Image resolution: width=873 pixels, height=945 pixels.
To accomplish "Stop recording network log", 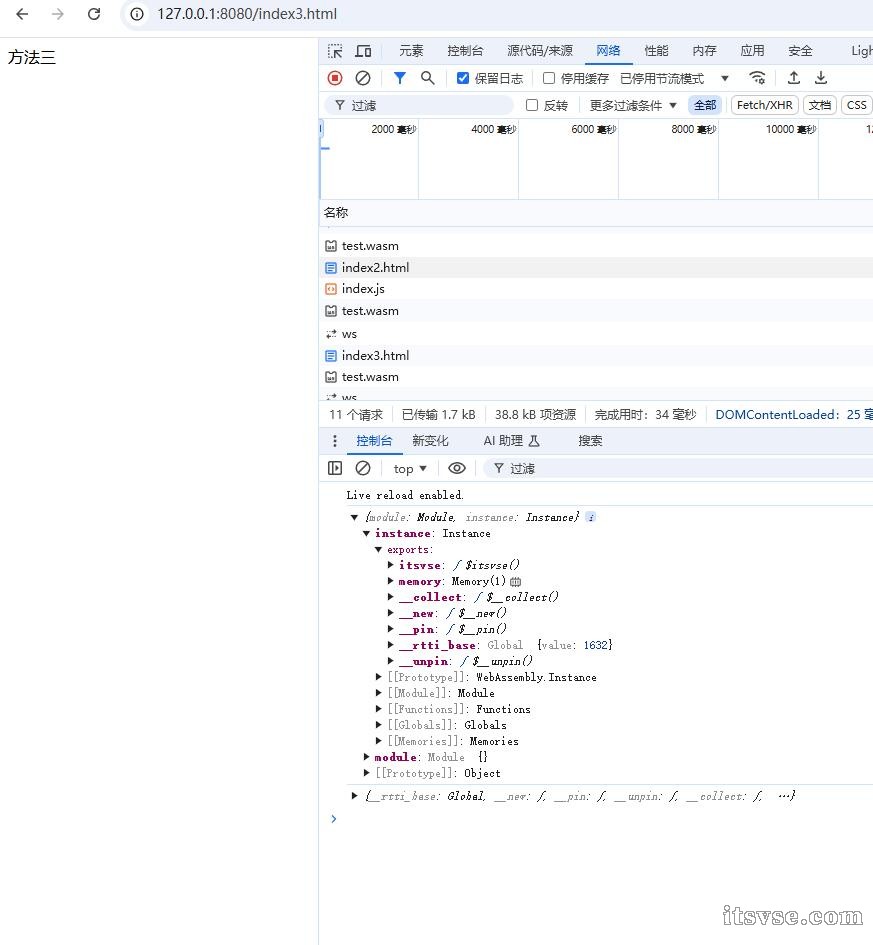I will pyautogui.click(x=335, y=78).
